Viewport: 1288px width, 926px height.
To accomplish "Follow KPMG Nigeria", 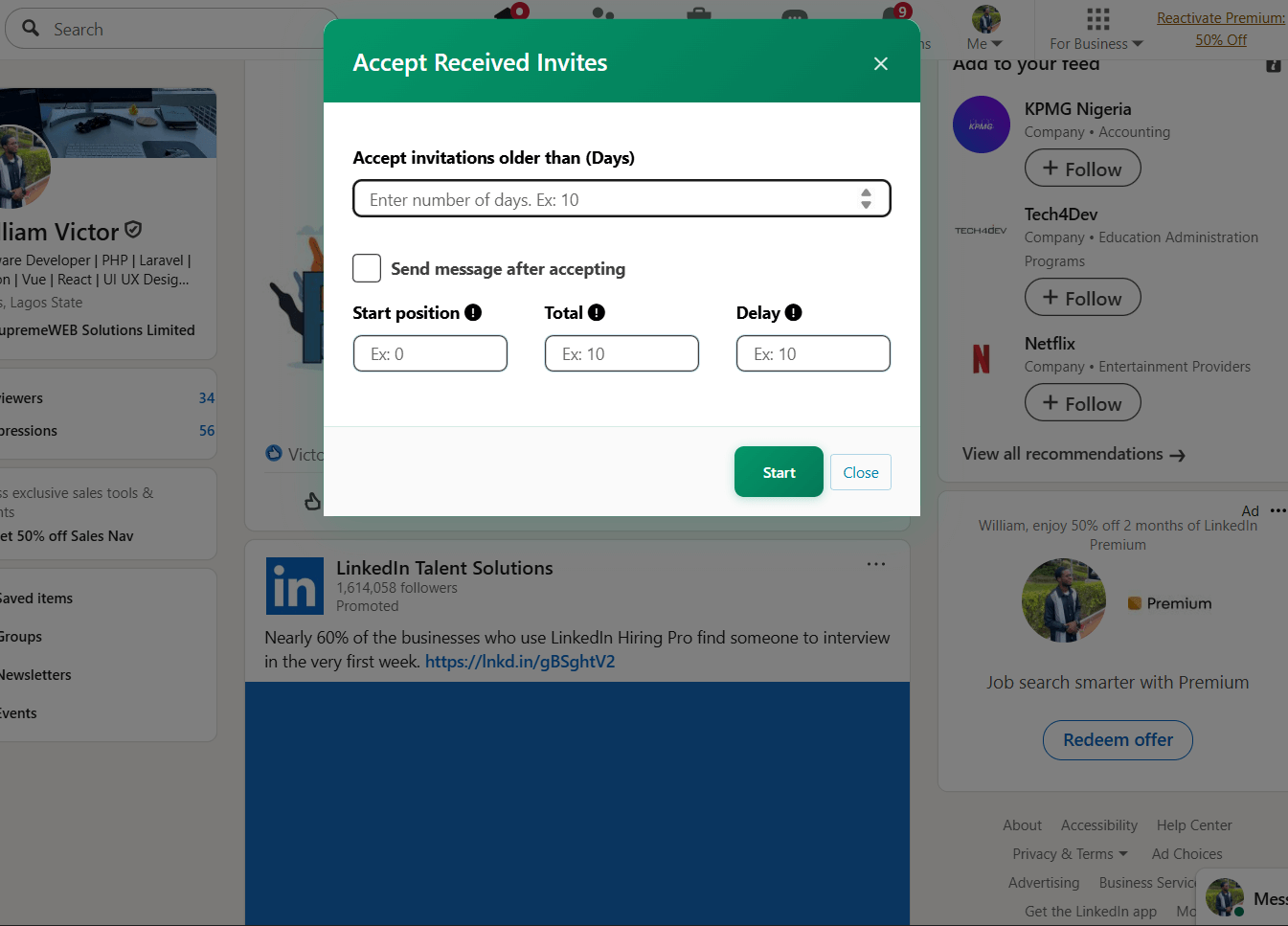I will coord(1082,169).
